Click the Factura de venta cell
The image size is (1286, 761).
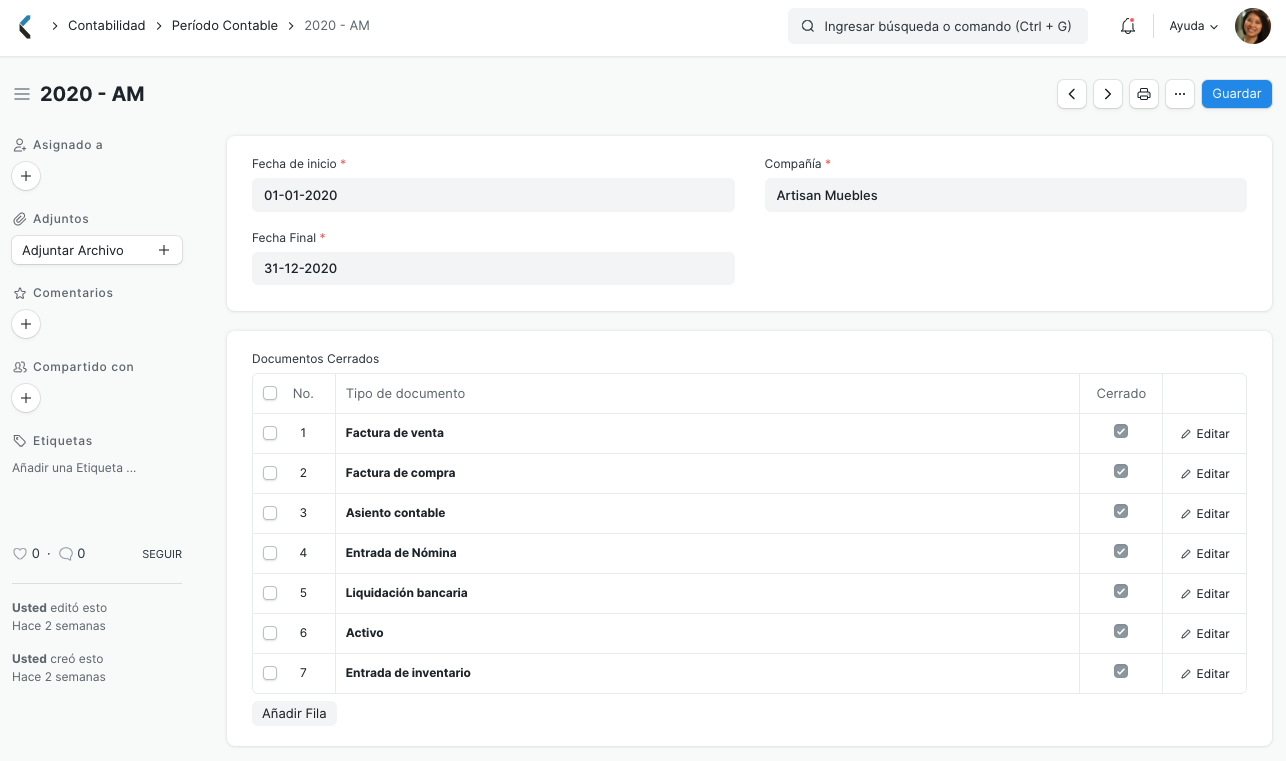click(x=707, y=433)
